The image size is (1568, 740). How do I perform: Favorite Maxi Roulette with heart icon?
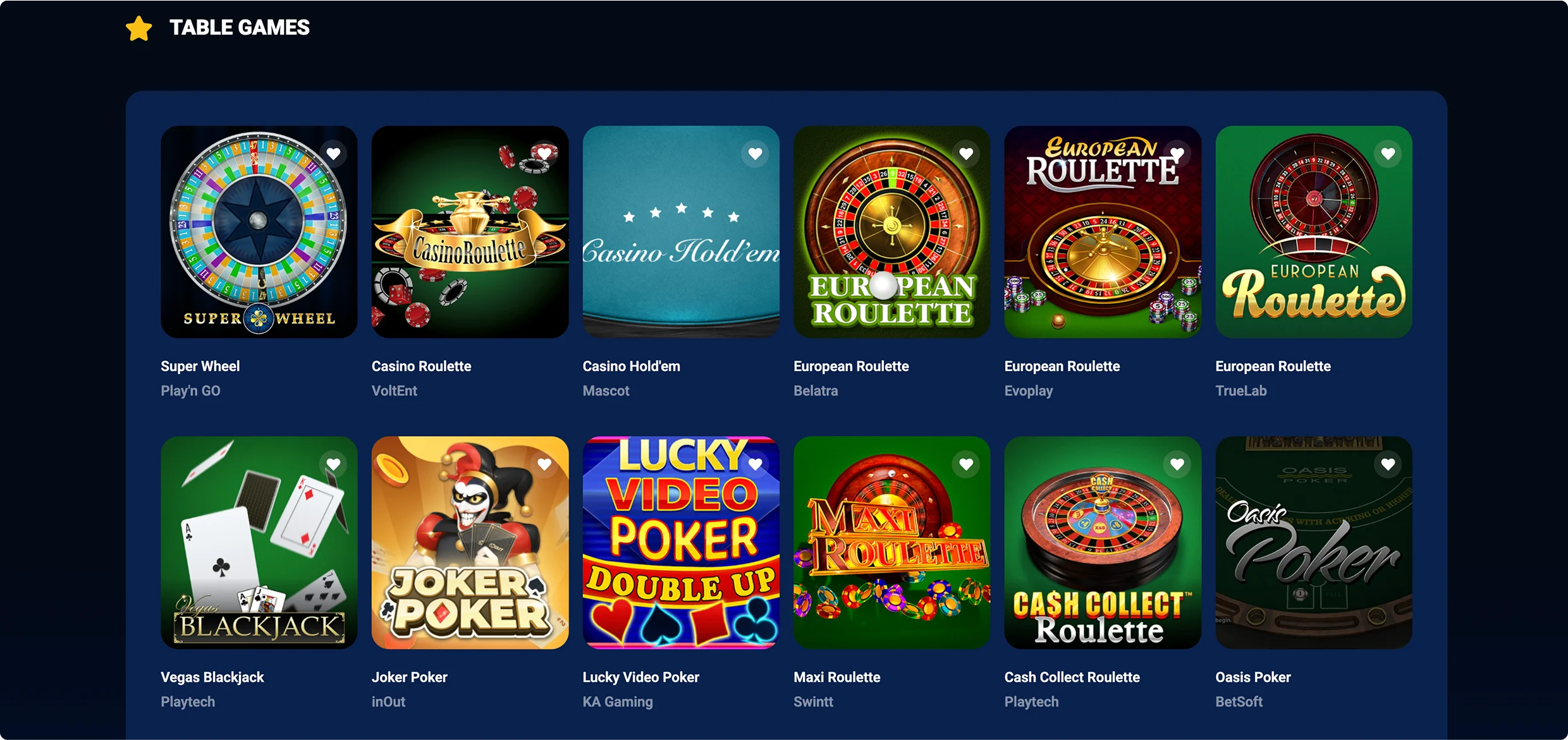966,464
